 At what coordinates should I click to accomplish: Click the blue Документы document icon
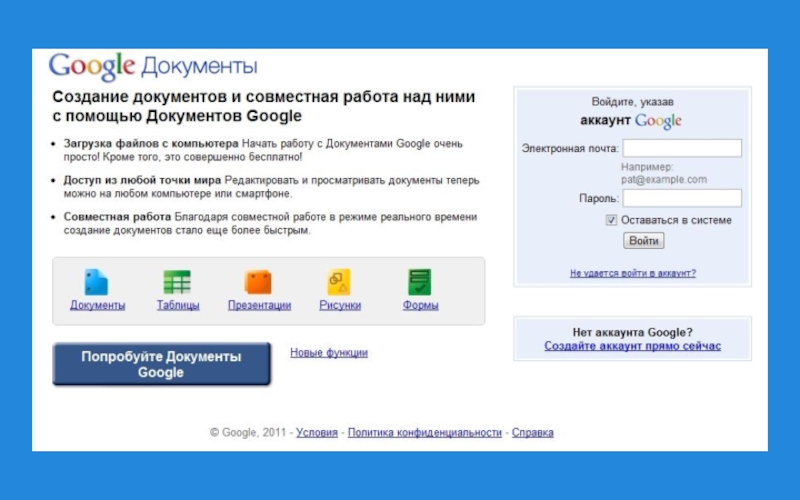point(96,282)
